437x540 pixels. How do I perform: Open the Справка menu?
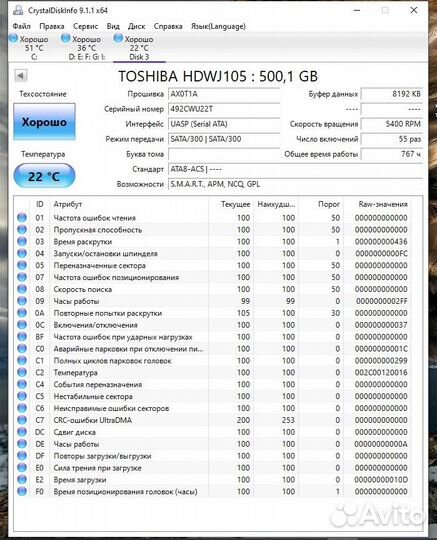tap(168, 26)
